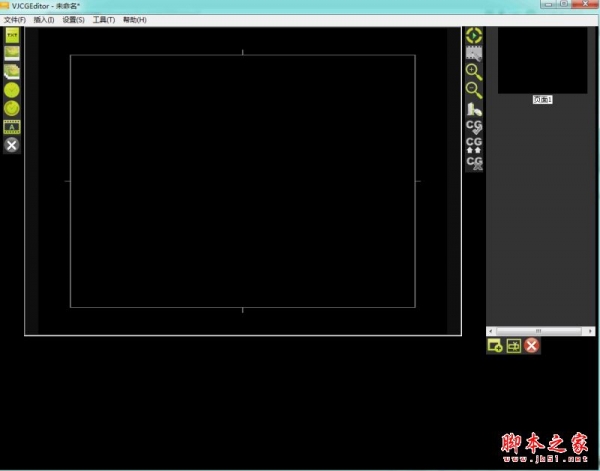Open the 插入(I) menu

(44, 20)
